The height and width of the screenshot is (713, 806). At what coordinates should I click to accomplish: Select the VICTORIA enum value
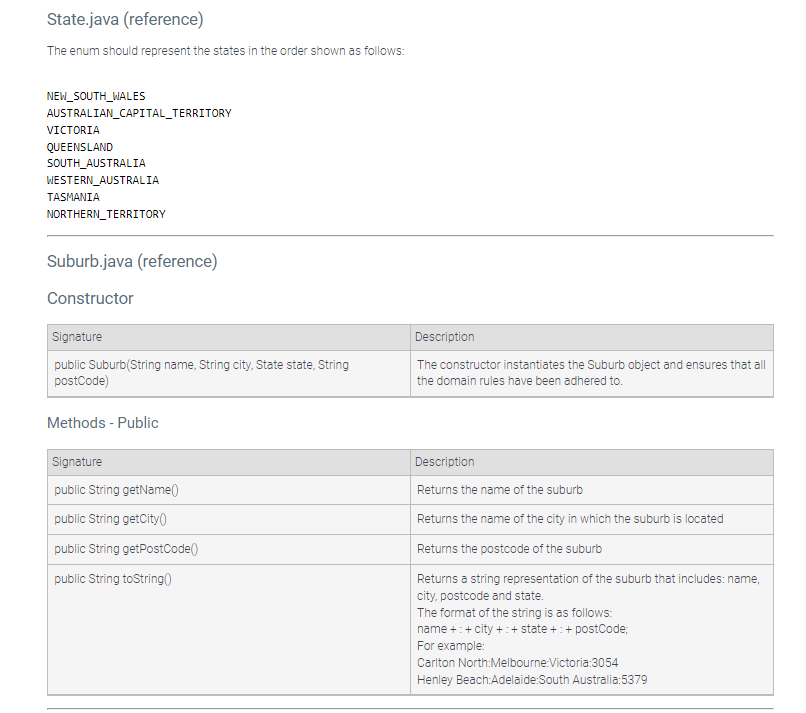(x=73, y=130)
